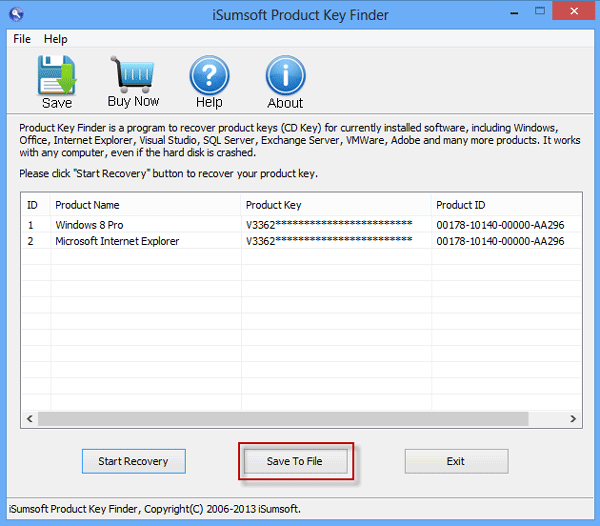This screenshot has width=600, height=526.
Task: Open the Help menu
Action: 55,39
